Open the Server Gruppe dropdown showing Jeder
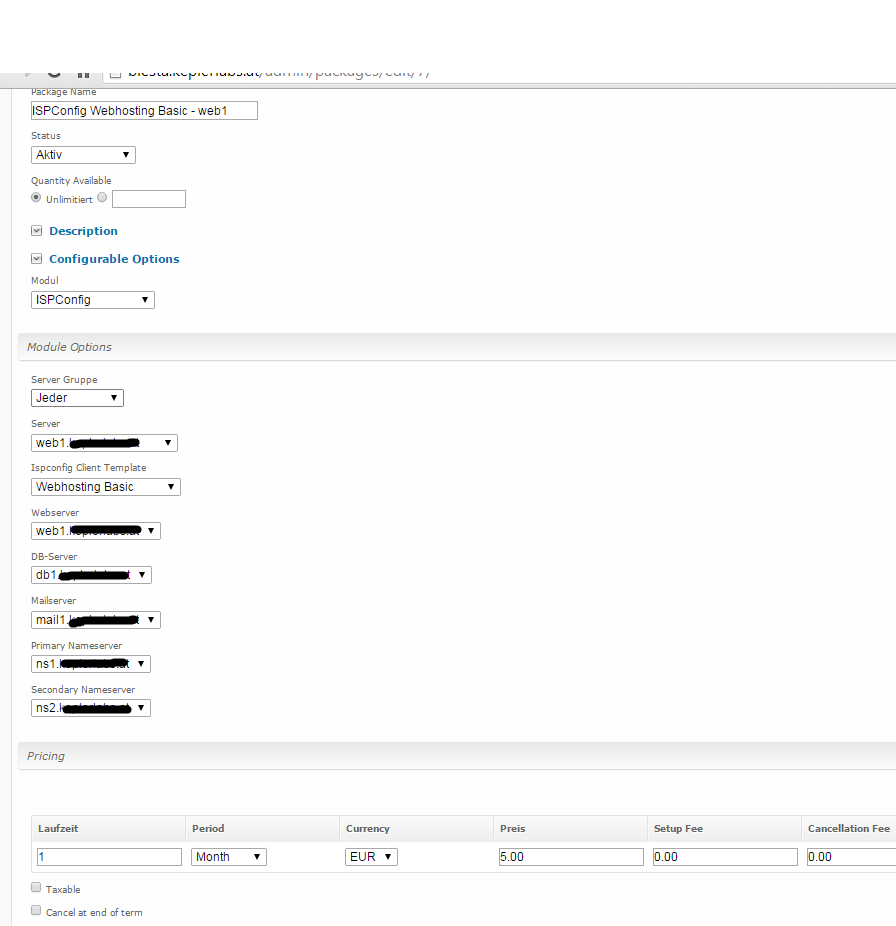The height and width of the screenshot is (926, 896). click(x=77, y=398)
